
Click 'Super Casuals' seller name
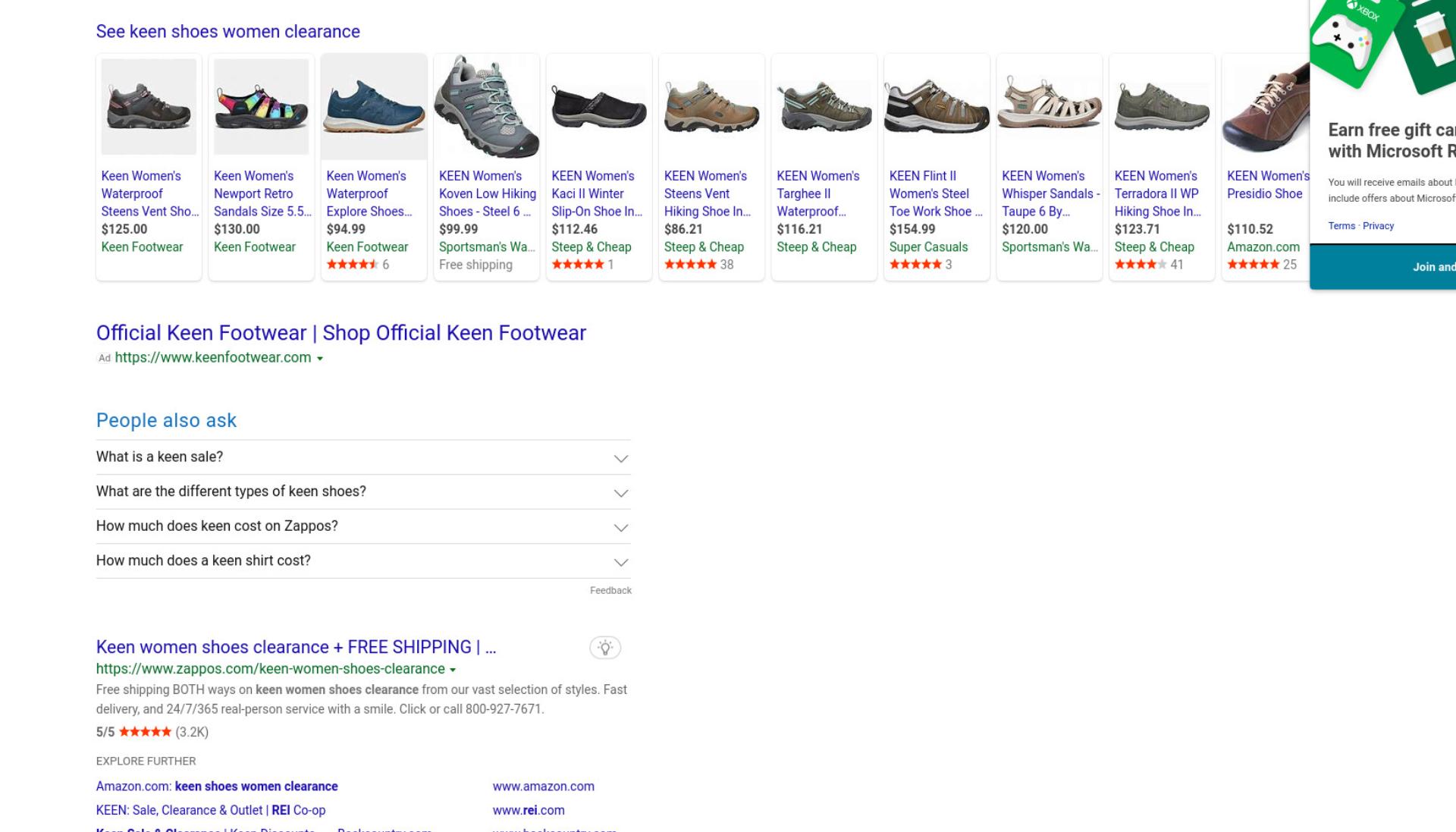[x=928, y=247]
